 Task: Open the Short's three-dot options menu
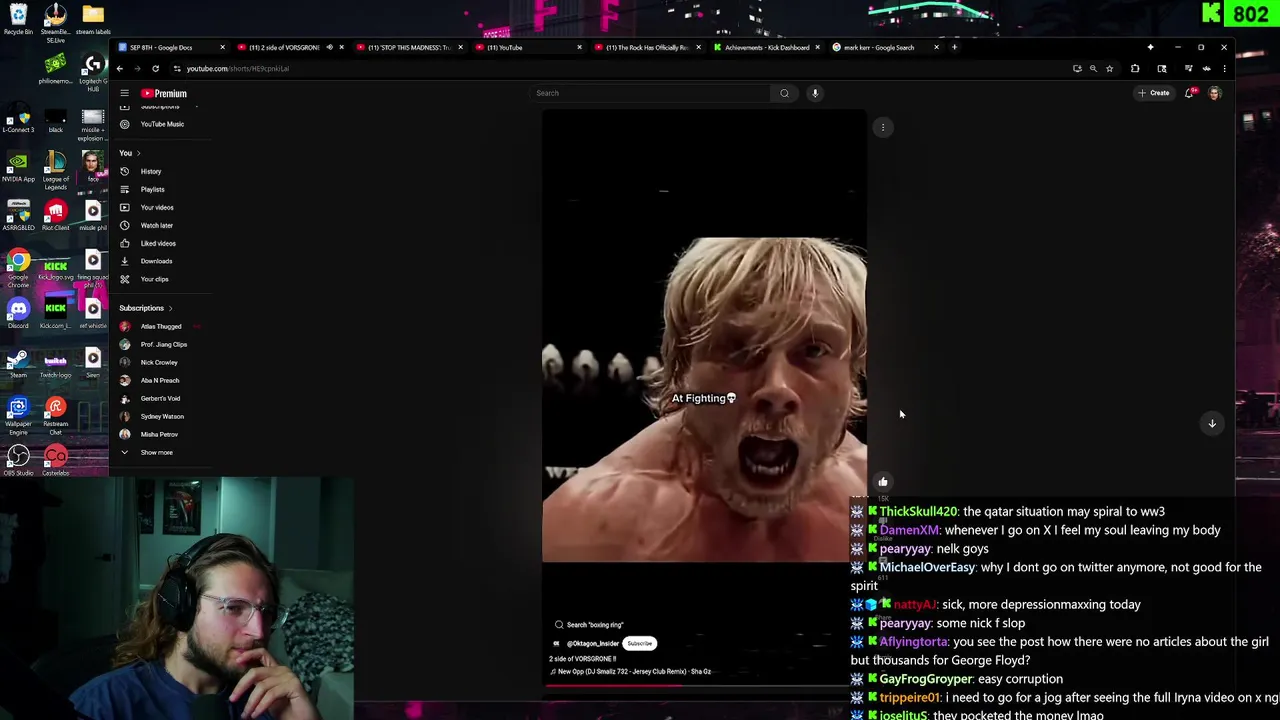(883, 127)
